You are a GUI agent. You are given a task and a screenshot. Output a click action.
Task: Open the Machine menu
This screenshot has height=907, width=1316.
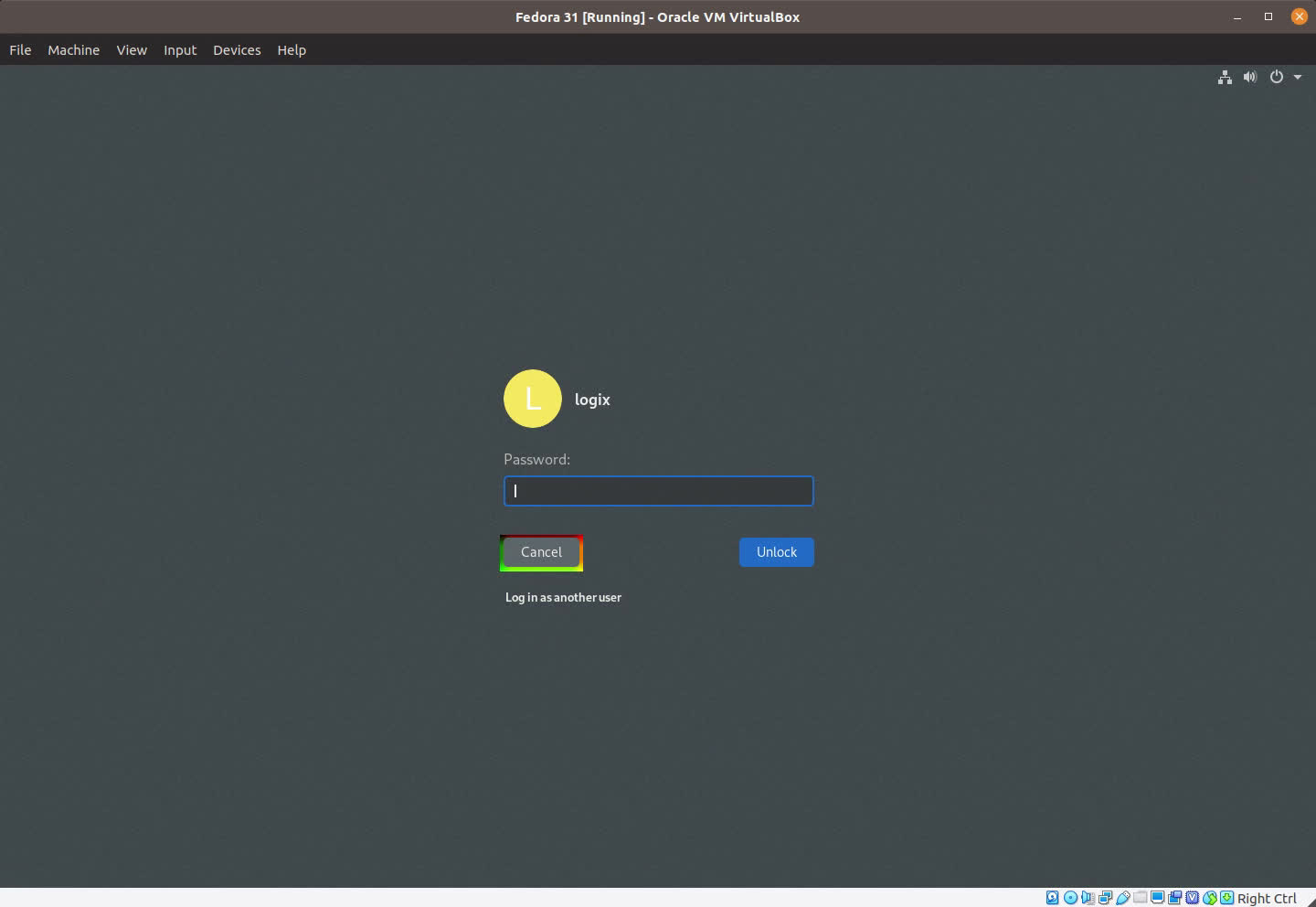pyautogui.click(x=73, y=50)
